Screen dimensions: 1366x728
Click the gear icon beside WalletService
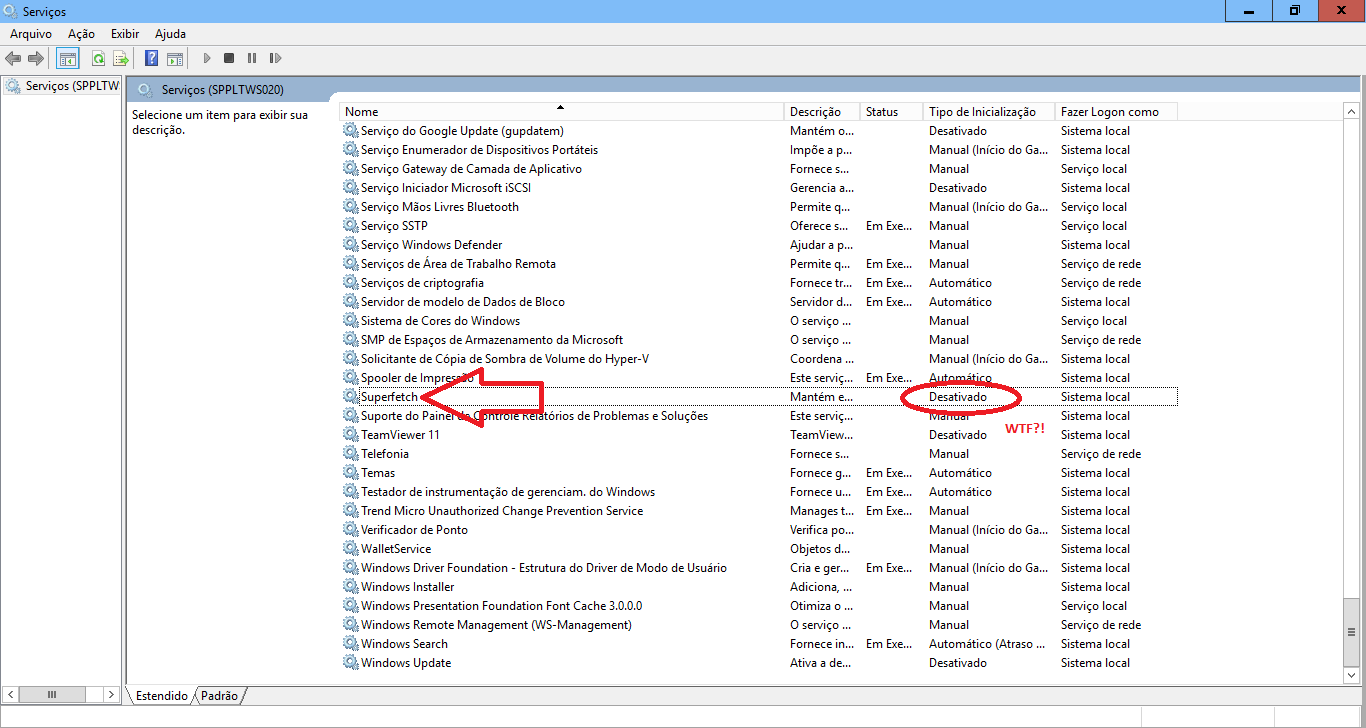pos(351,549)
